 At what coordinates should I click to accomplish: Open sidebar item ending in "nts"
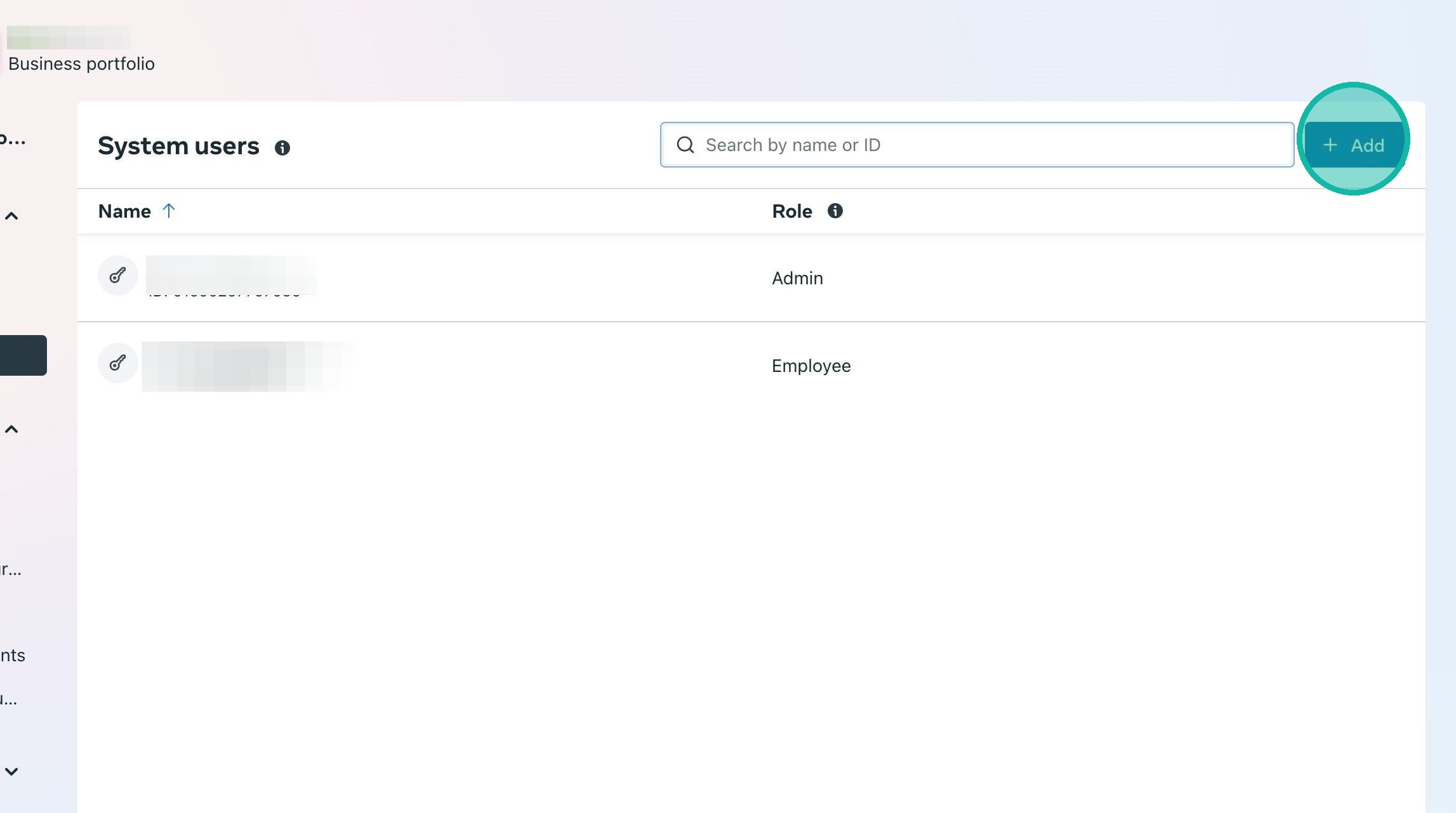pyautogui.click(x=13, y=655)
